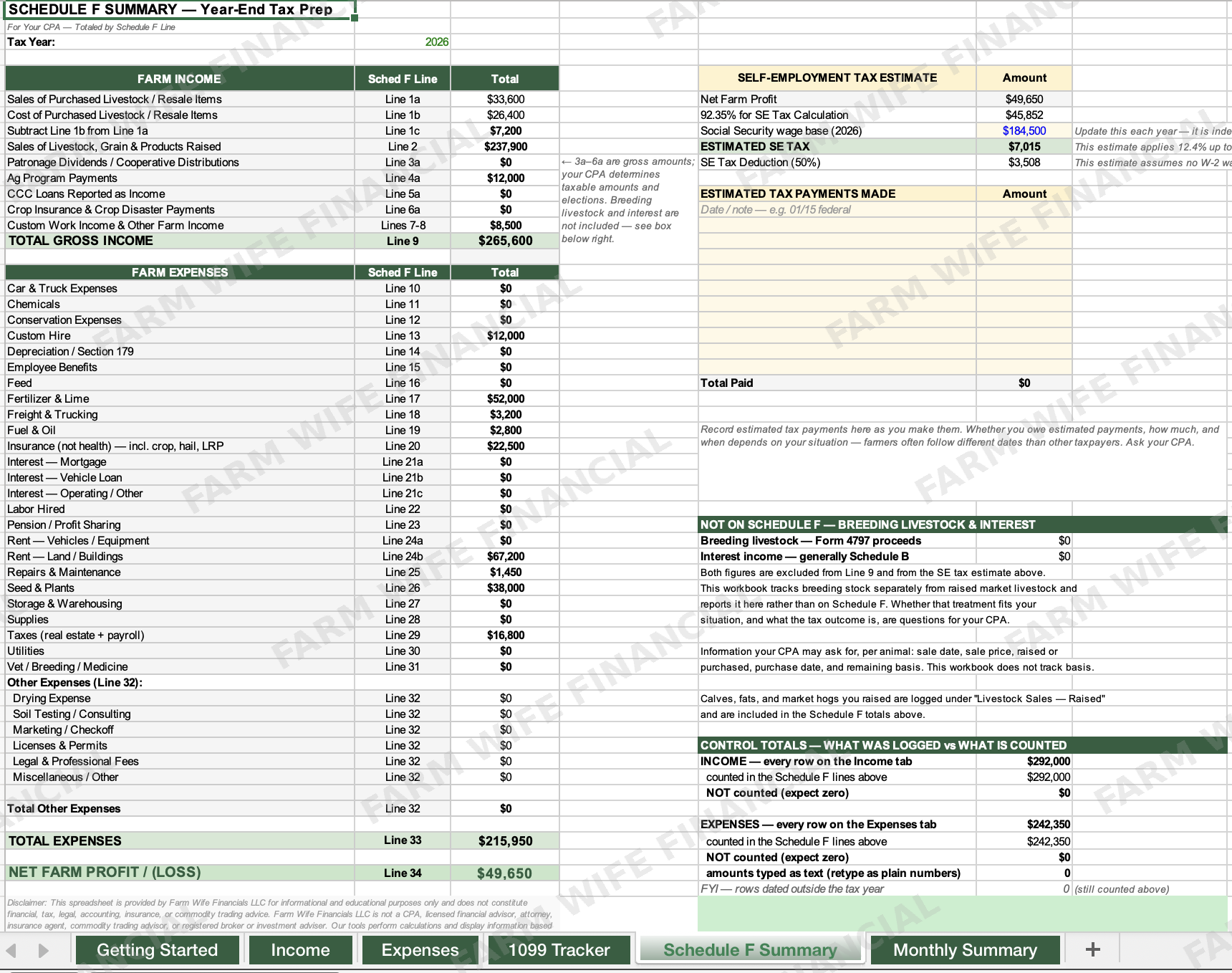The height and width of the screenshot is (973, 1232).
Task: Select Net Farm Profit $49,650 total cell
Action: pyautogui.click(x=505, y=873)
